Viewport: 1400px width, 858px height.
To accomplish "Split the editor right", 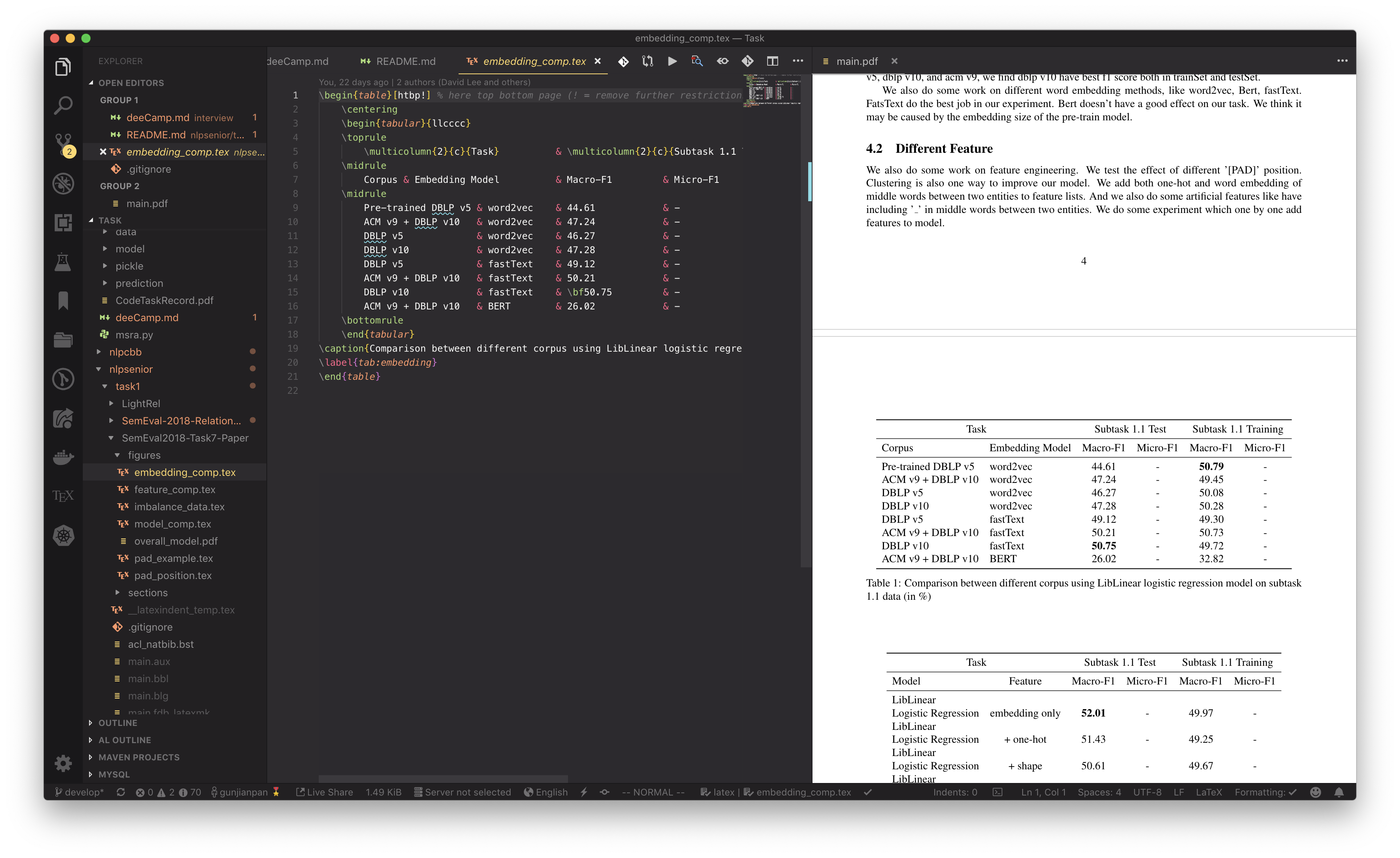I will (x=772, y=61).
